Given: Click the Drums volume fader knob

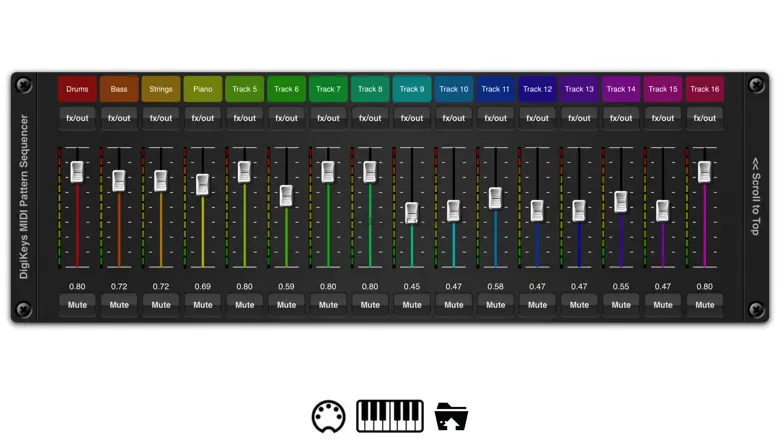Looking at the screenshot, I should coord(77,172).
